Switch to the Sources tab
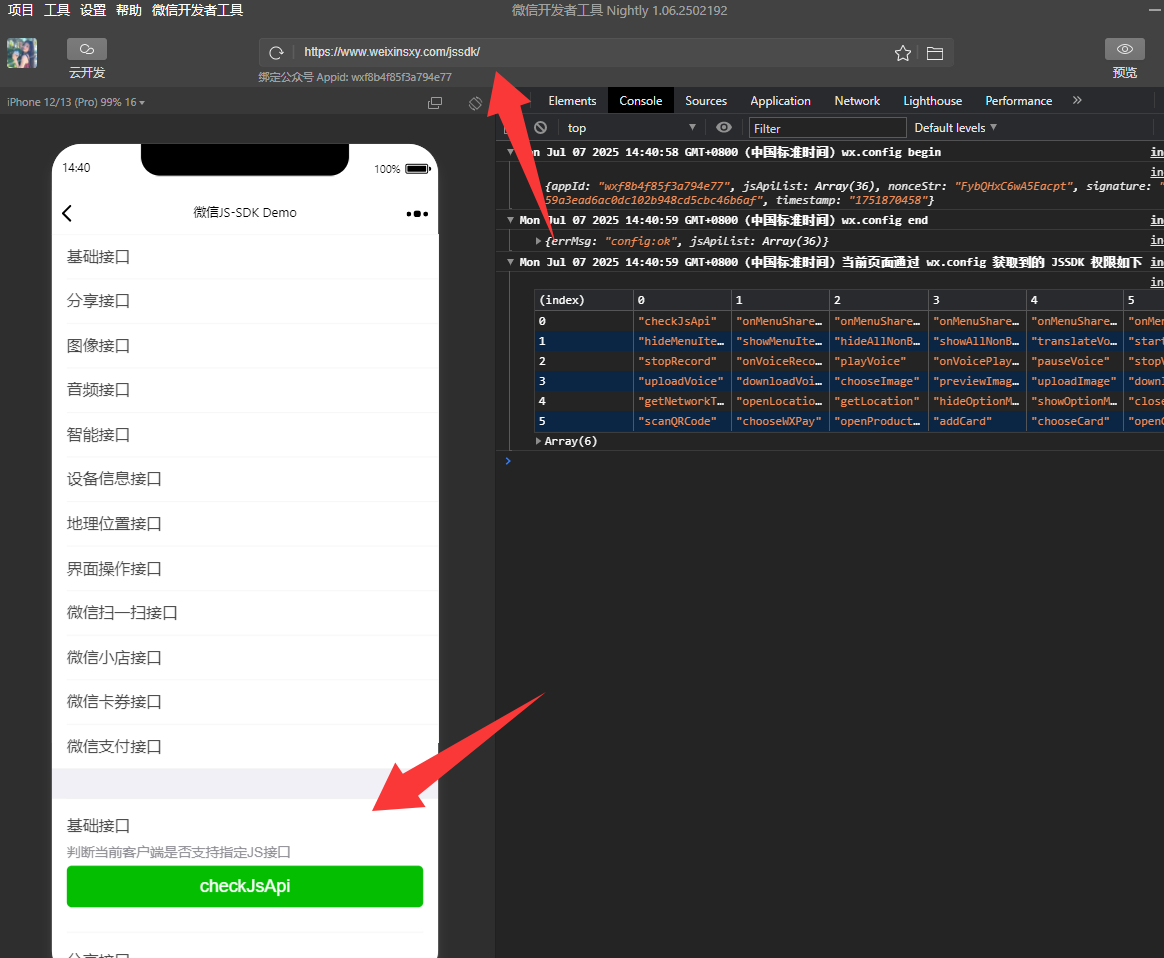Image resolution: width=1164 pixels, height=958 pixels. point(706,101)
